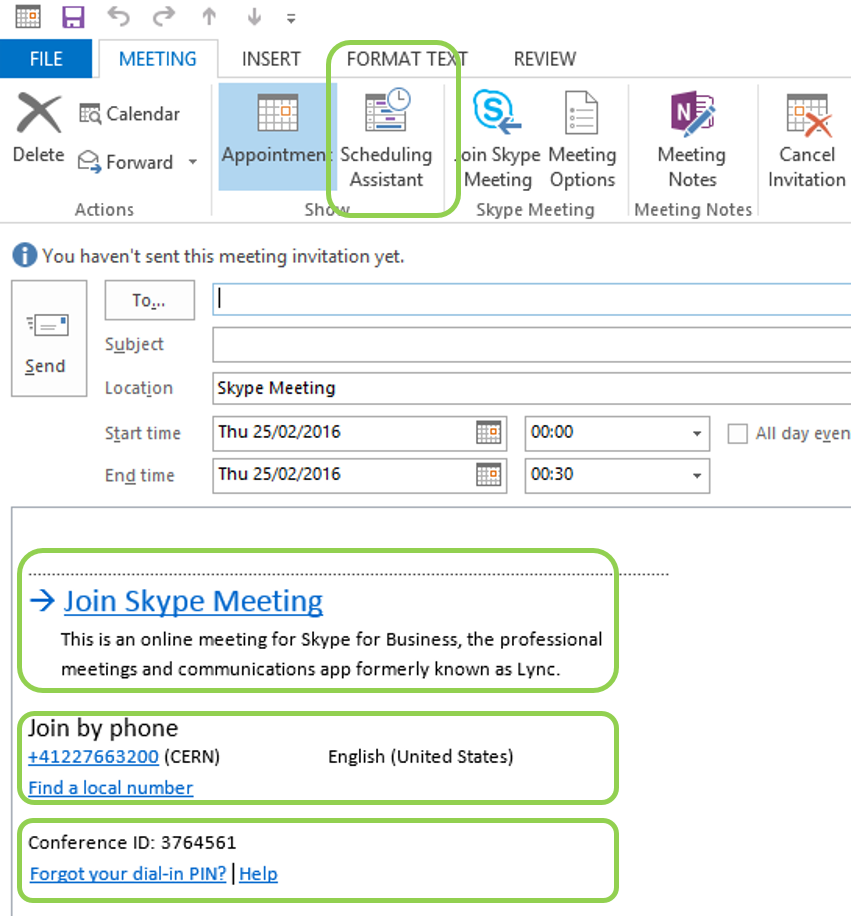Open the Scheduling Assistant
Screen dimensions: 851x916
tap(386, 138)
